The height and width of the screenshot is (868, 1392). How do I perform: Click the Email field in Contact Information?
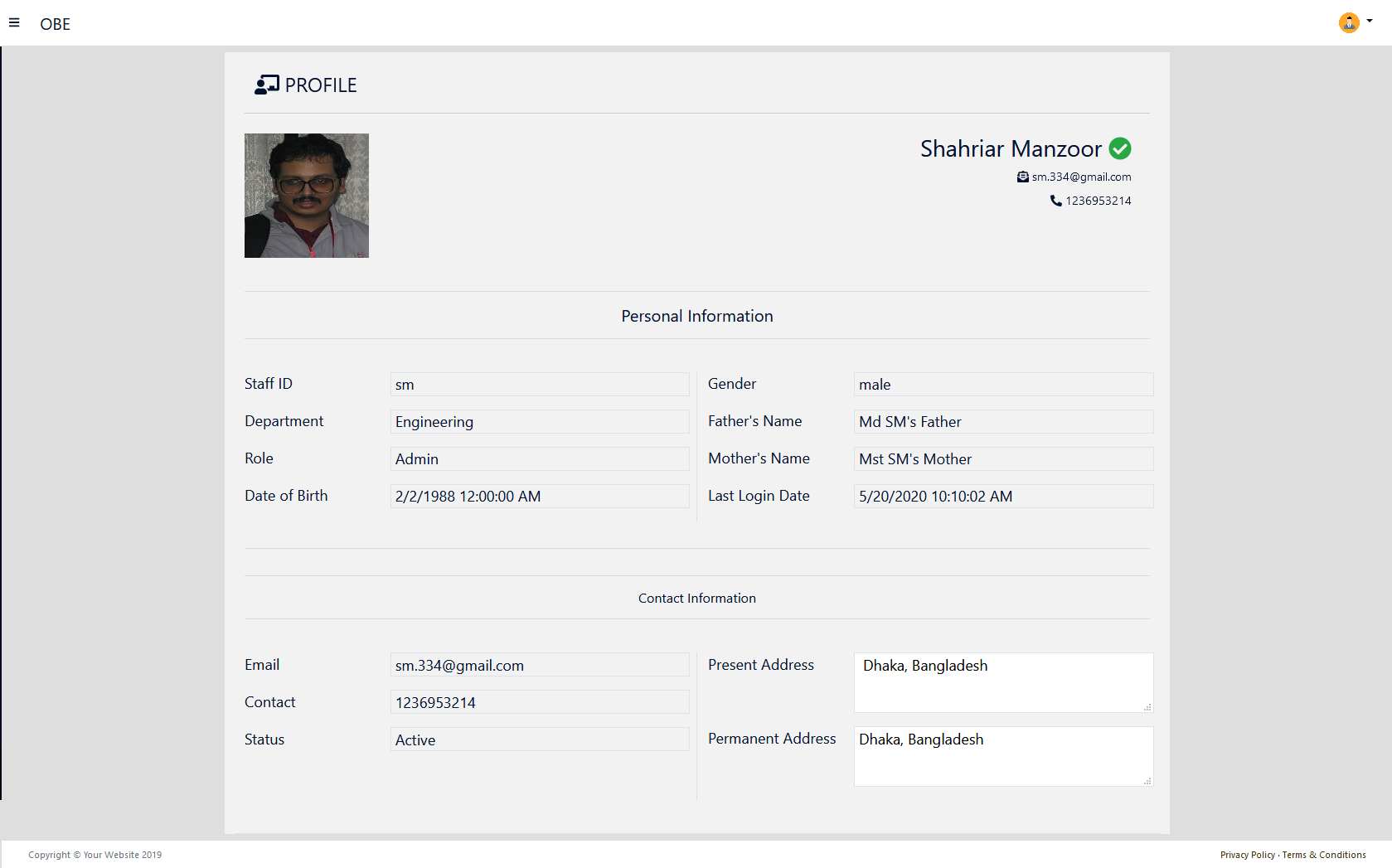pos(540,665)
